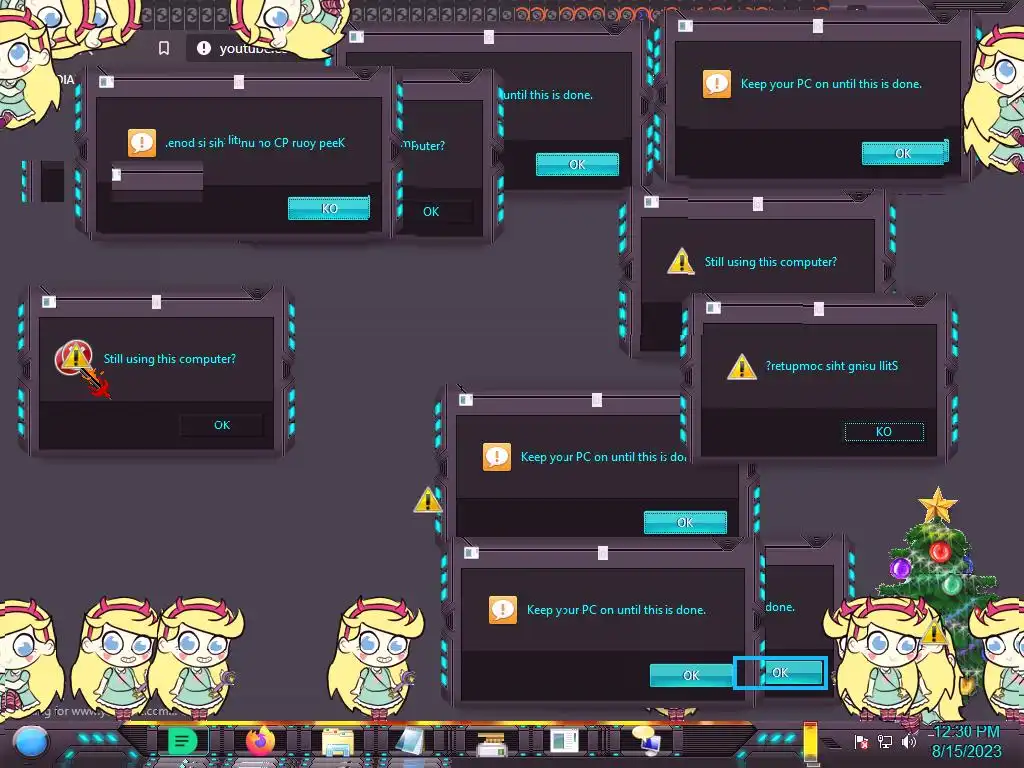
Task: Open the blue Start orb
Action: point(31,742)
